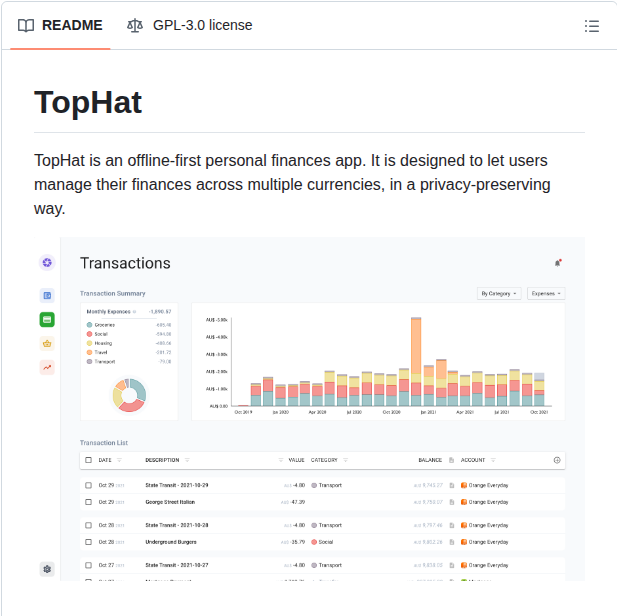Open the blue accounts sidebar icon
The height and width of the screenshot is (616, 617).
tap(47, 295)
